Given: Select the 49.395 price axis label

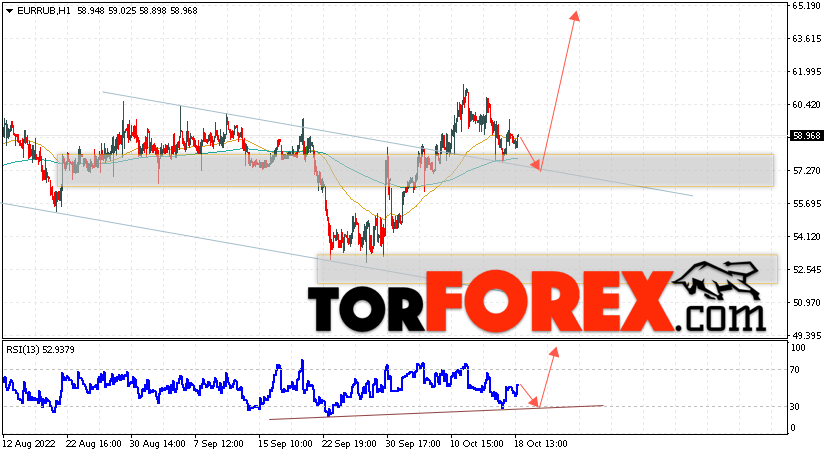Looking at the screenshot, I should tap(806, 335).
